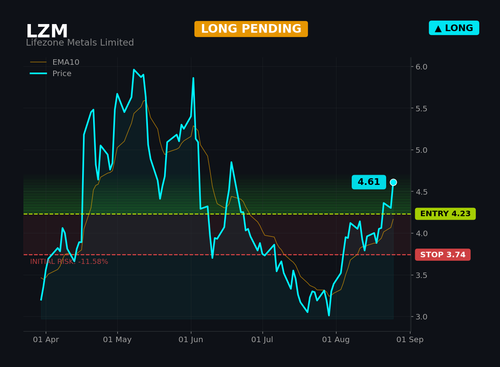This screenshot has height=367, width=500.
Task: Click the 3.5 price axis label
Action: click(421, 275)
